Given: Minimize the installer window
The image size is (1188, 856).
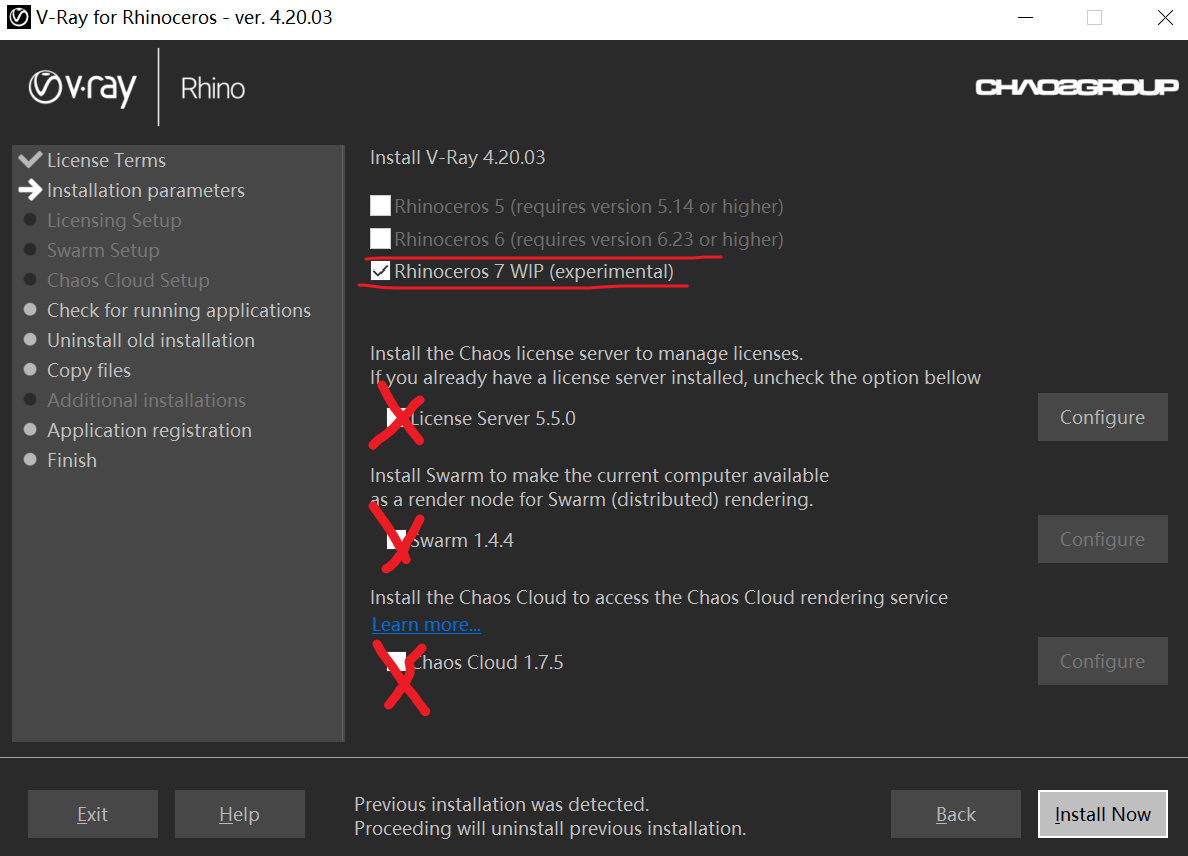Looking at the screenshot, I should click(x=1025, y=17).
